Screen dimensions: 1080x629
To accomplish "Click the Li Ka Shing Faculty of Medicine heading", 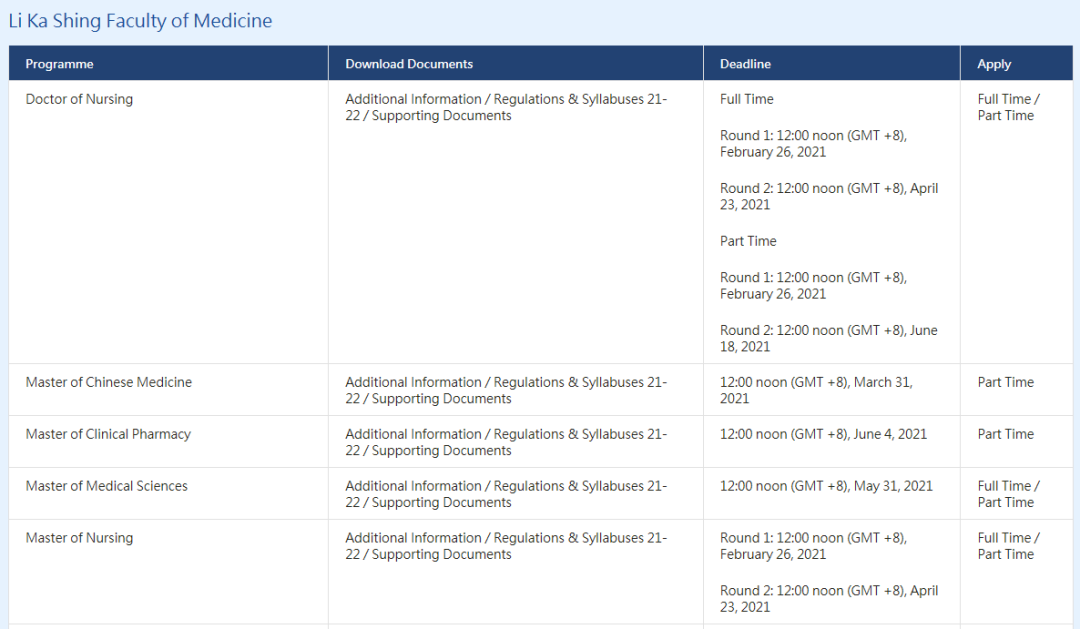I will pyautogui.click(x=141, y=21).
